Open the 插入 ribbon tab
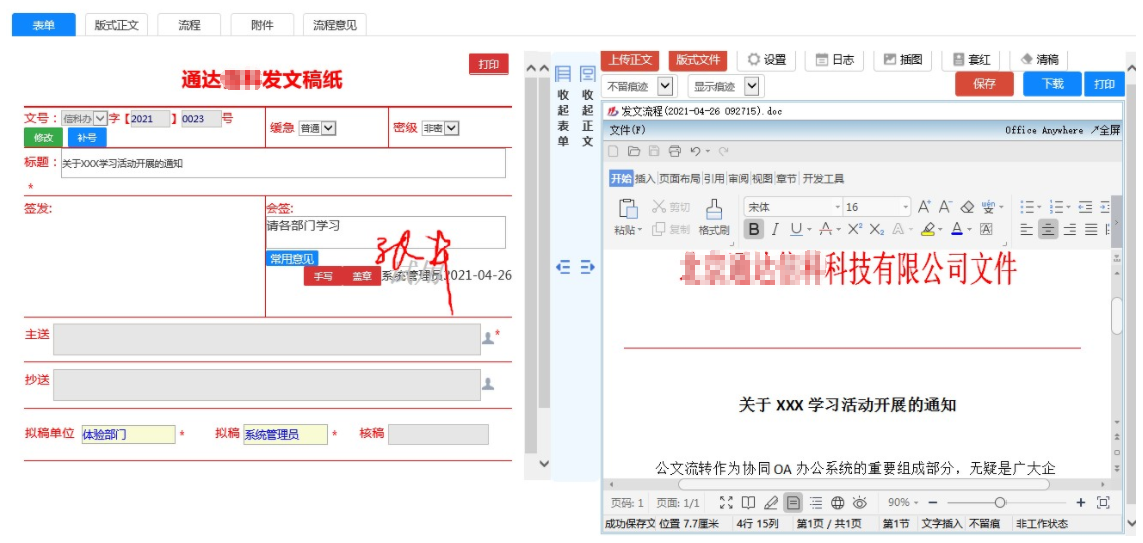 pos(645,179)
